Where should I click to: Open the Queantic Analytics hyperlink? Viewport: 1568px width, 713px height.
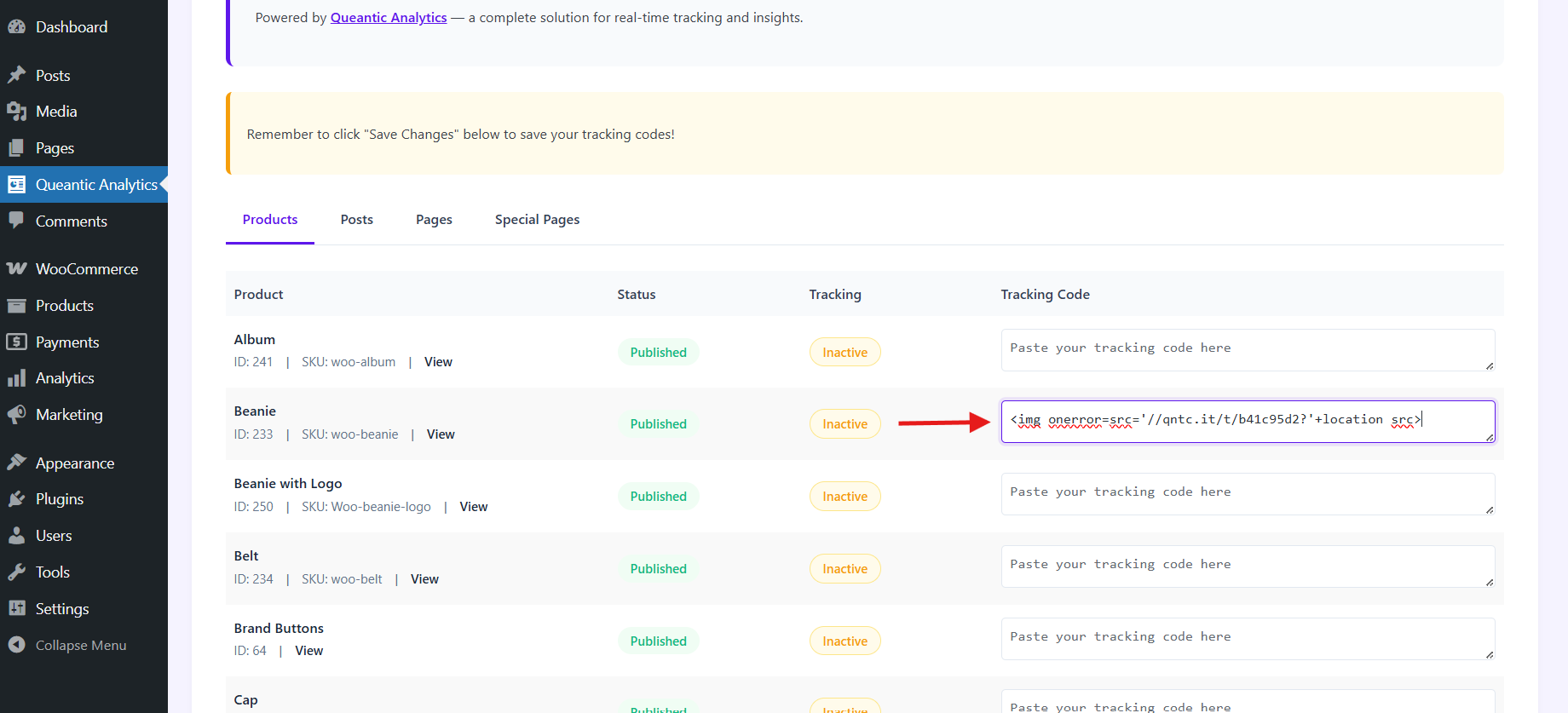click(389, 18)
